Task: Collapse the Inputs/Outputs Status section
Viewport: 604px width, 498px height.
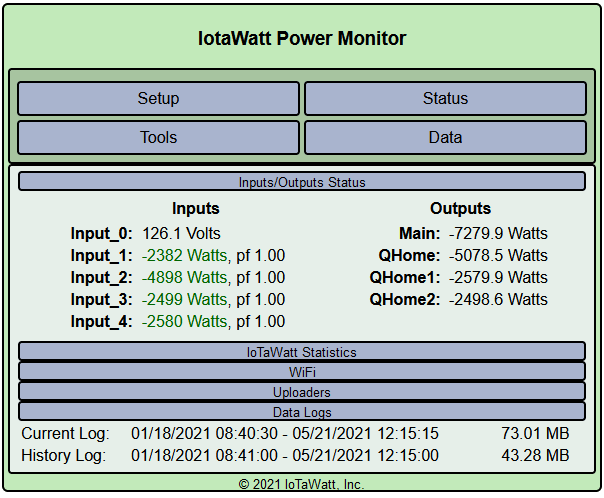Action: coord(302,182)
